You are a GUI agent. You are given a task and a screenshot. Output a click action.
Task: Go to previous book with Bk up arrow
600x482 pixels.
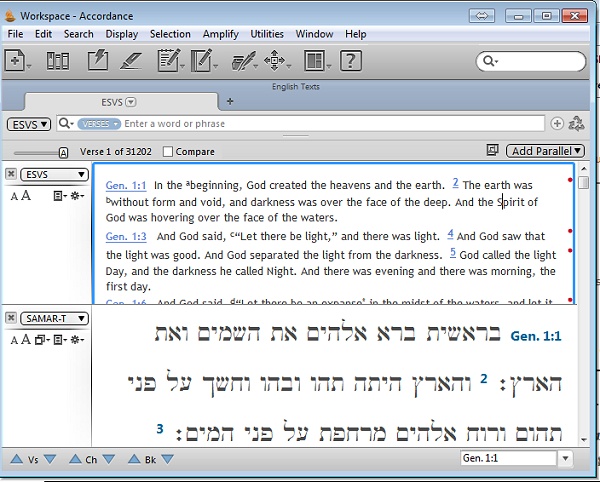[134, 459]
